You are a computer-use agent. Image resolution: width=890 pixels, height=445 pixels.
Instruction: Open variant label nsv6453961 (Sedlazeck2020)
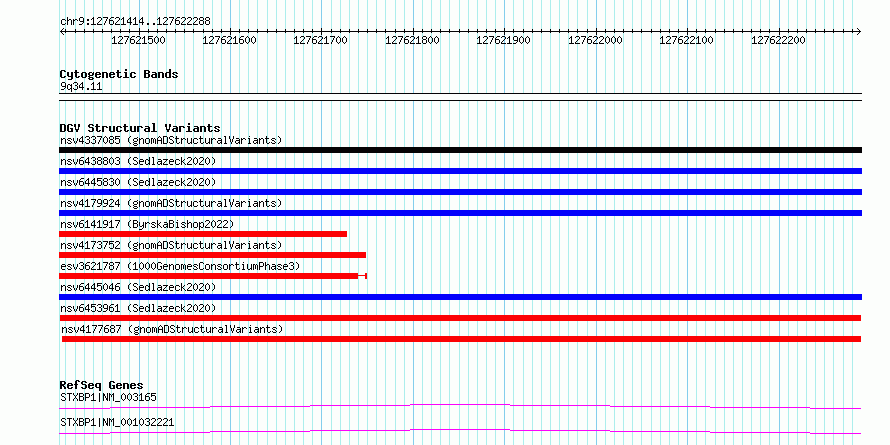[x=138, y=308]
